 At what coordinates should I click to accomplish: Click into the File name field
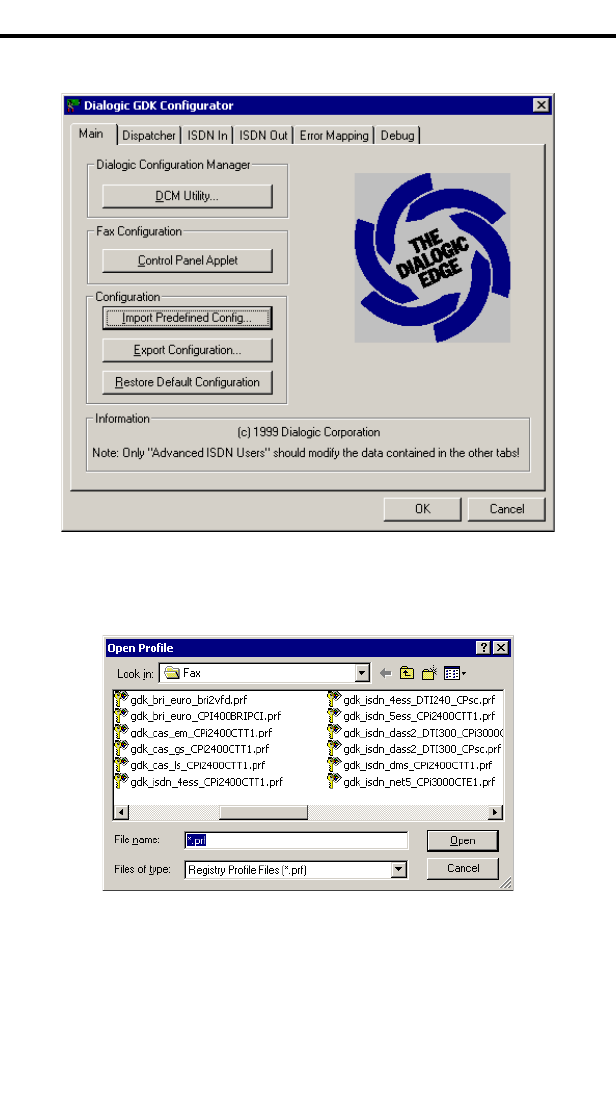coord(296,841)
